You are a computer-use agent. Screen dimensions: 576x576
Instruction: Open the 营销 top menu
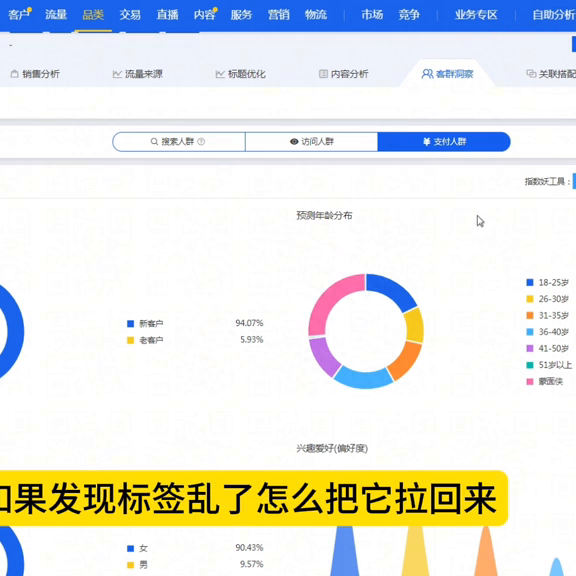(279, 15)
